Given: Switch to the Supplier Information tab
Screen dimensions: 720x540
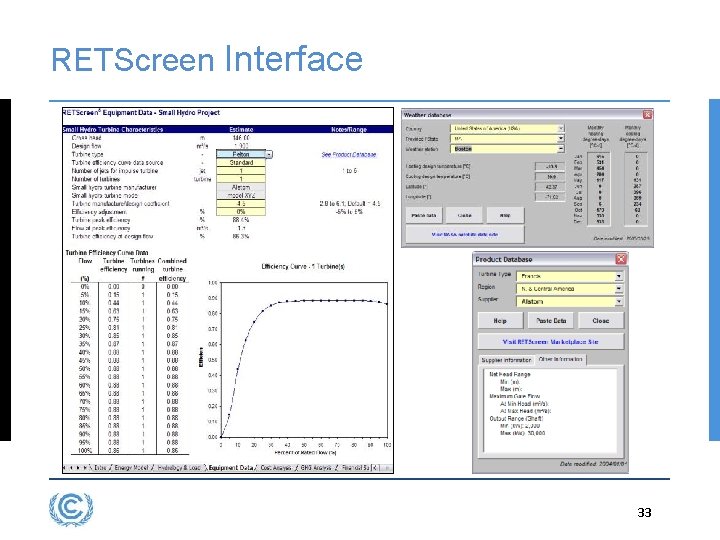Looking at the screenshot, I should (506, 360).
